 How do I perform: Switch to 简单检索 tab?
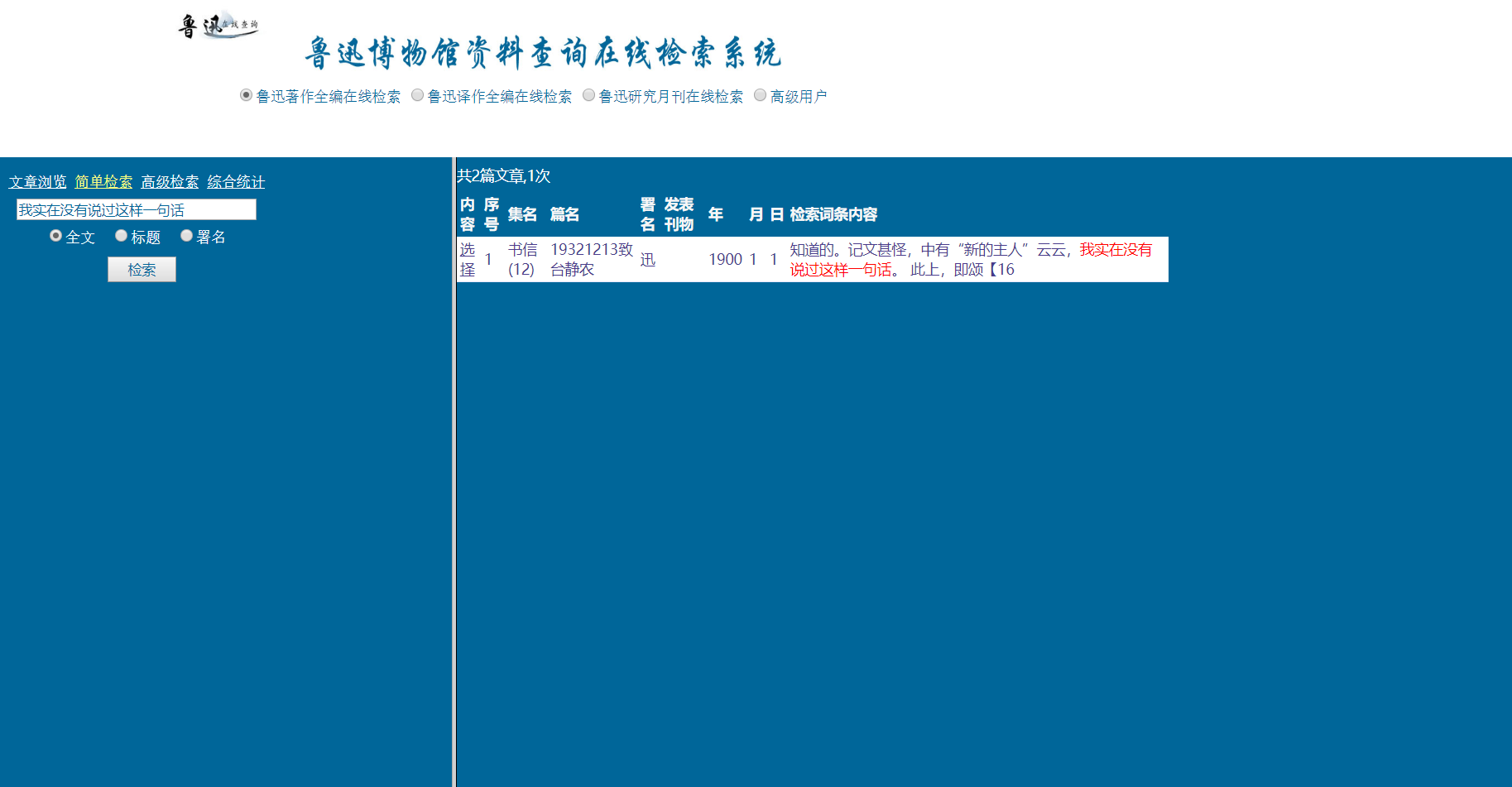[103, 182]
